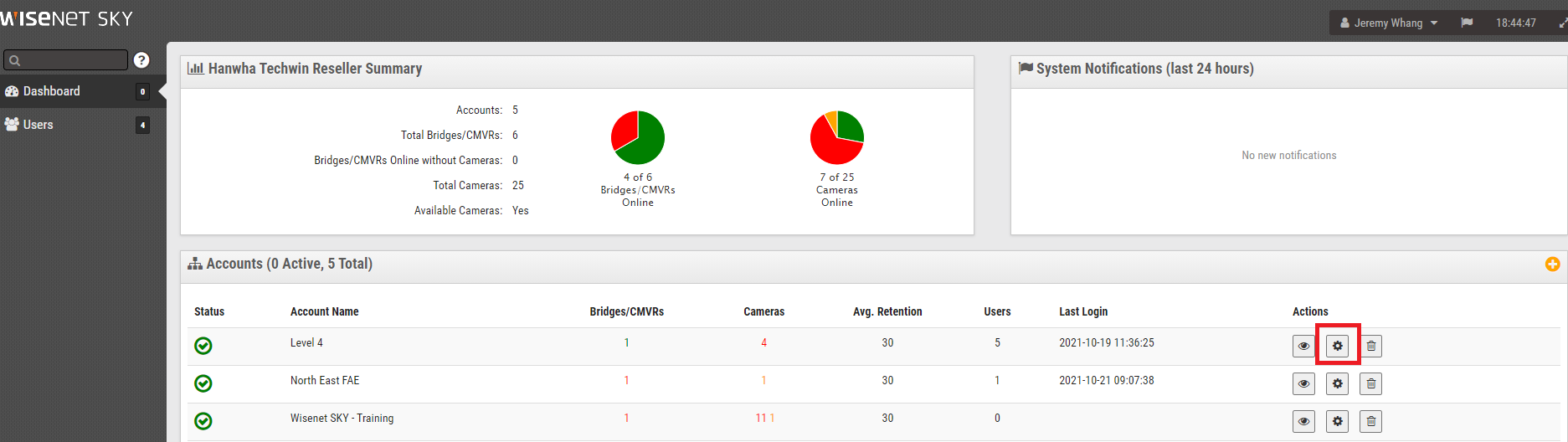Click Level 4 cameras count 4
Screen dimensions: 1568x442
(763, 342)
